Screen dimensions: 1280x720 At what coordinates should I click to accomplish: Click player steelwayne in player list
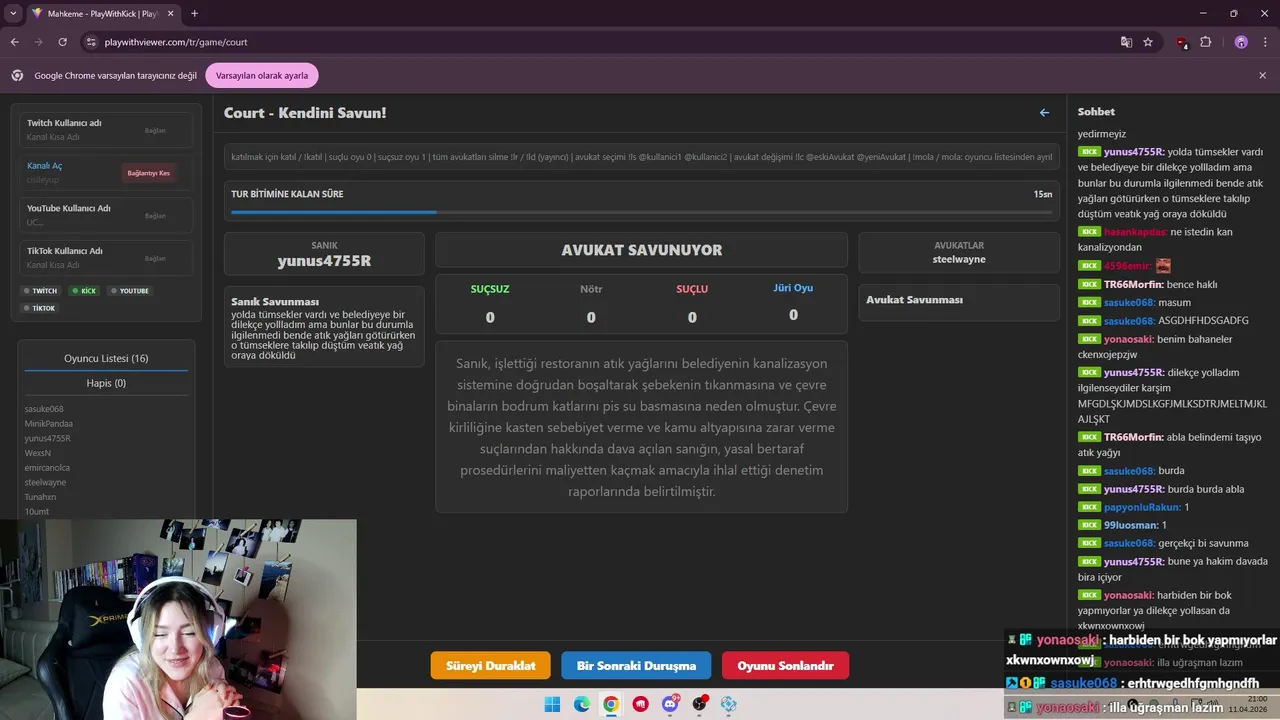coord(45,482)
